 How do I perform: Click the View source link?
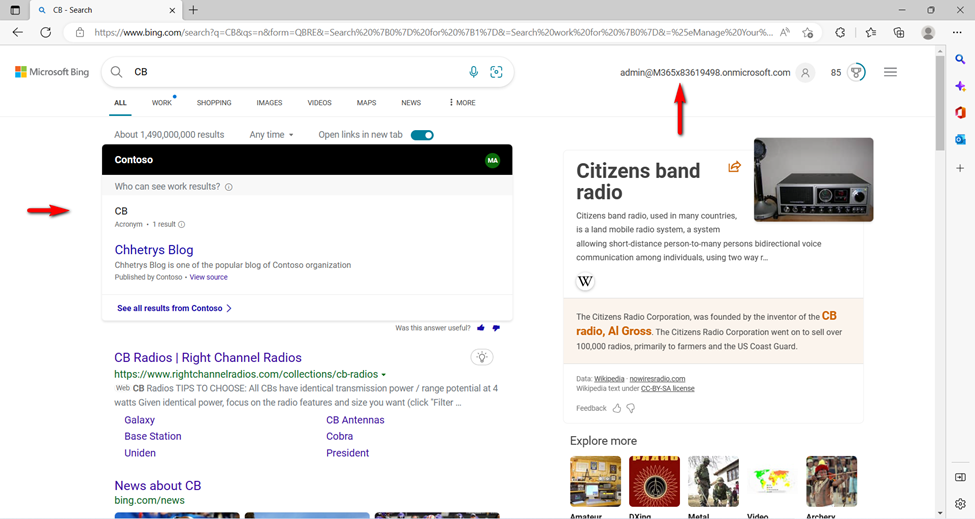click(208, 277)
